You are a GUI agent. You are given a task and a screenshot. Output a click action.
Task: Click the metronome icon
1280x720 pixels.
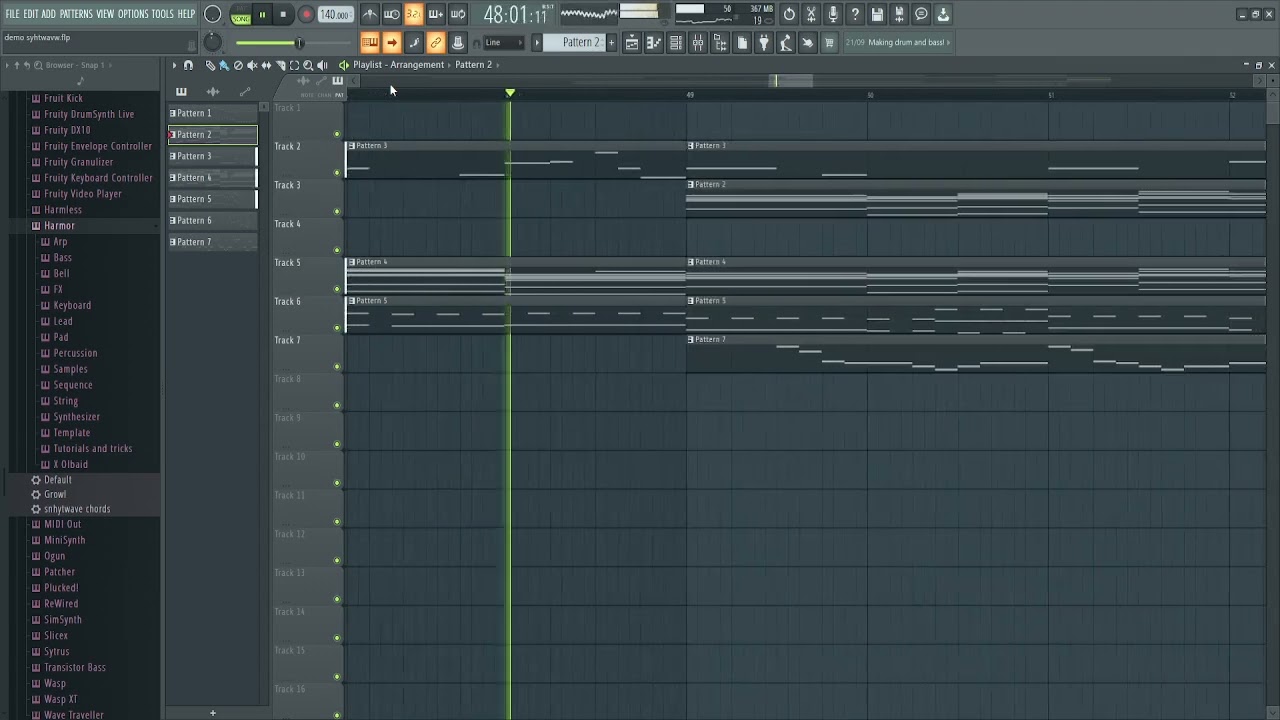370,14
